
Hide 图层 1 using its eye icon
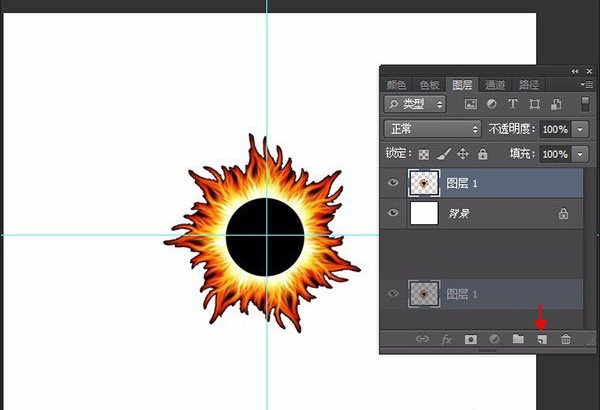[x=393, y=183]
